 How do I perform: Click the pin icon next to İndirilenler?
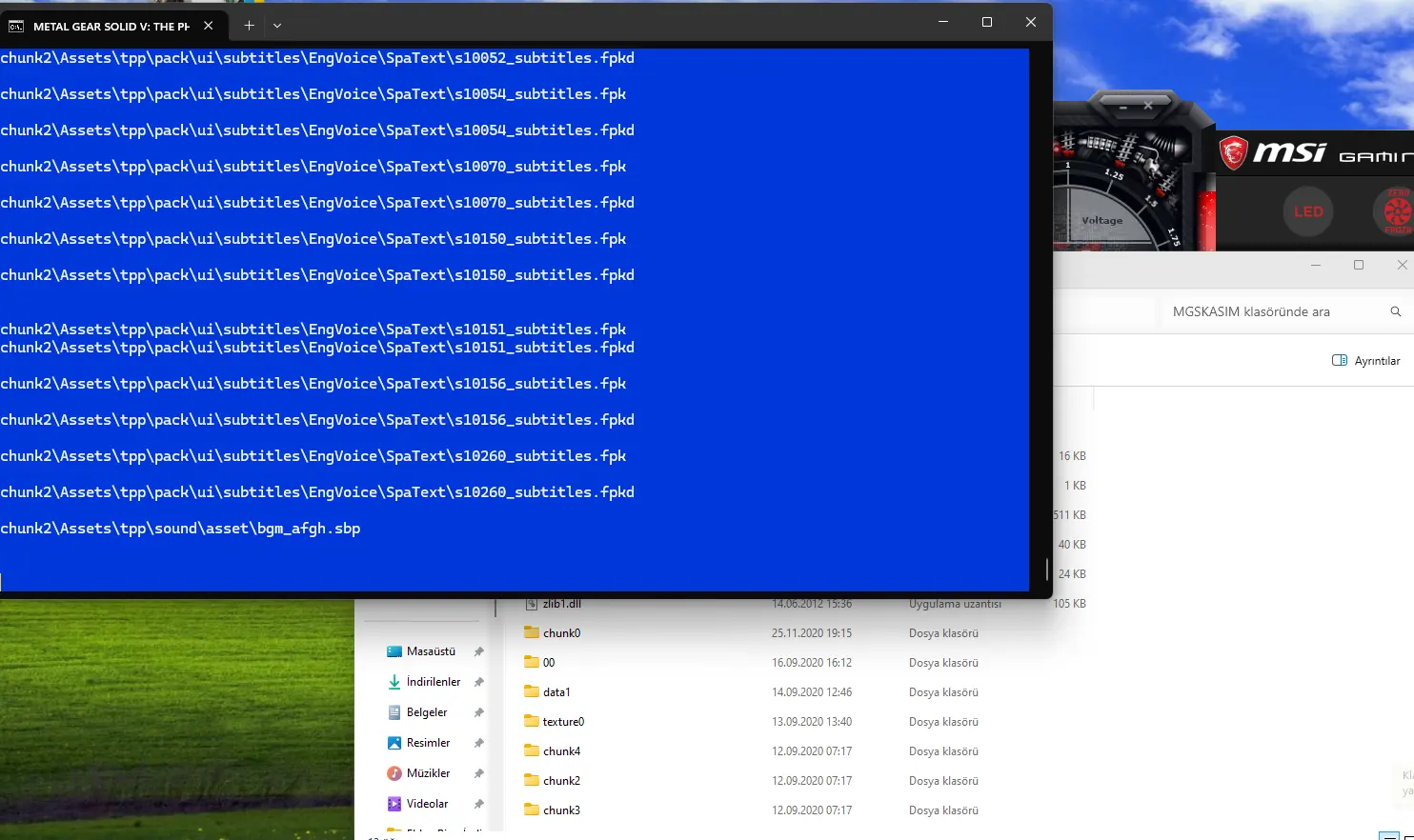479,682
